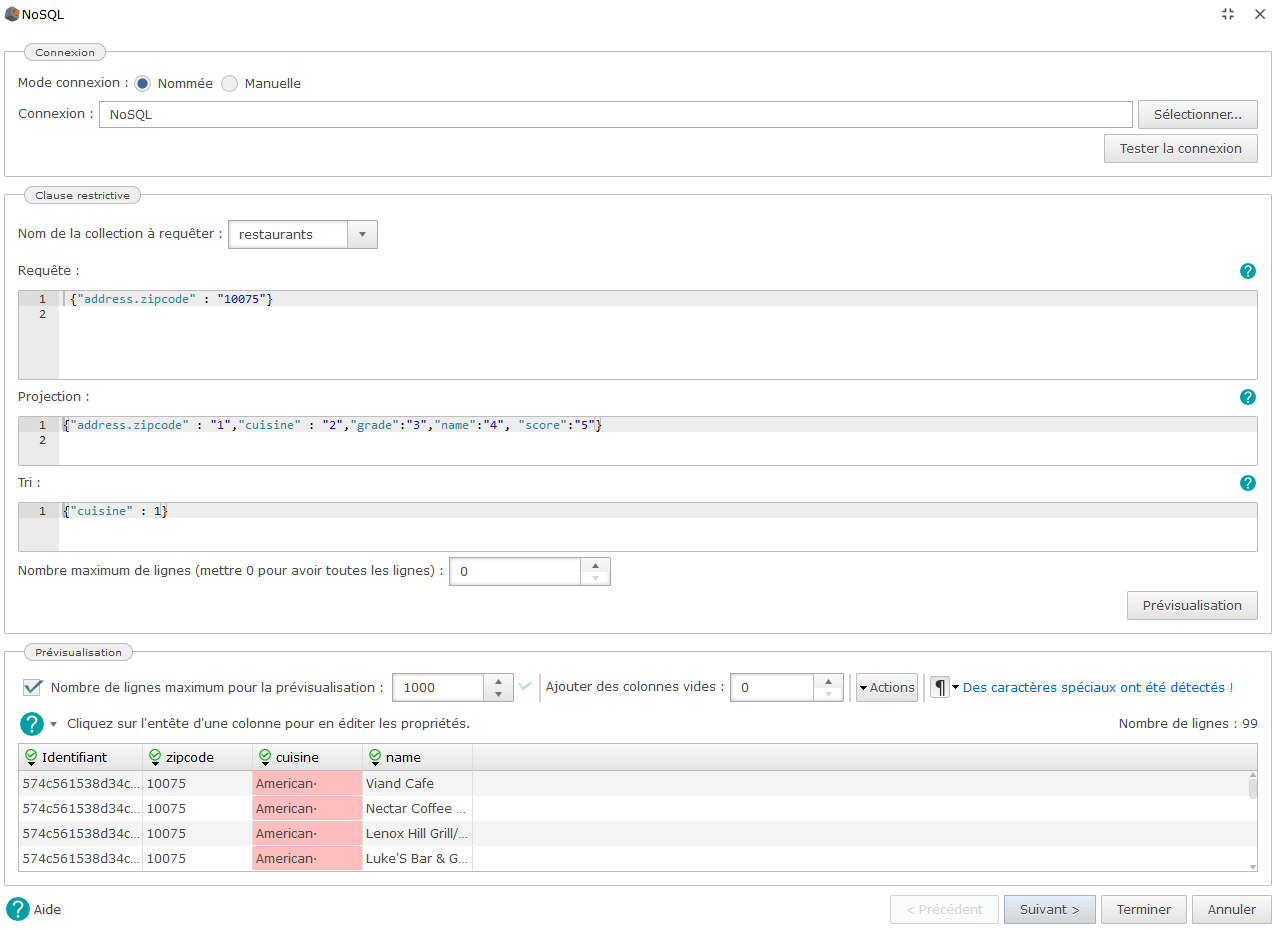This screenshot has height=930, width=1280.
Task: Click the Suivant > button
Action: point(1050,910)
